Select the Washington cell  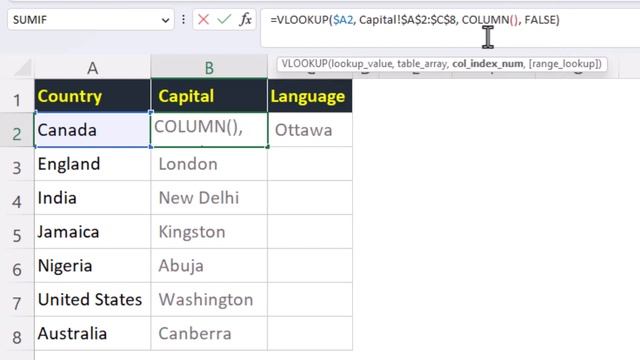pos(209,299)
